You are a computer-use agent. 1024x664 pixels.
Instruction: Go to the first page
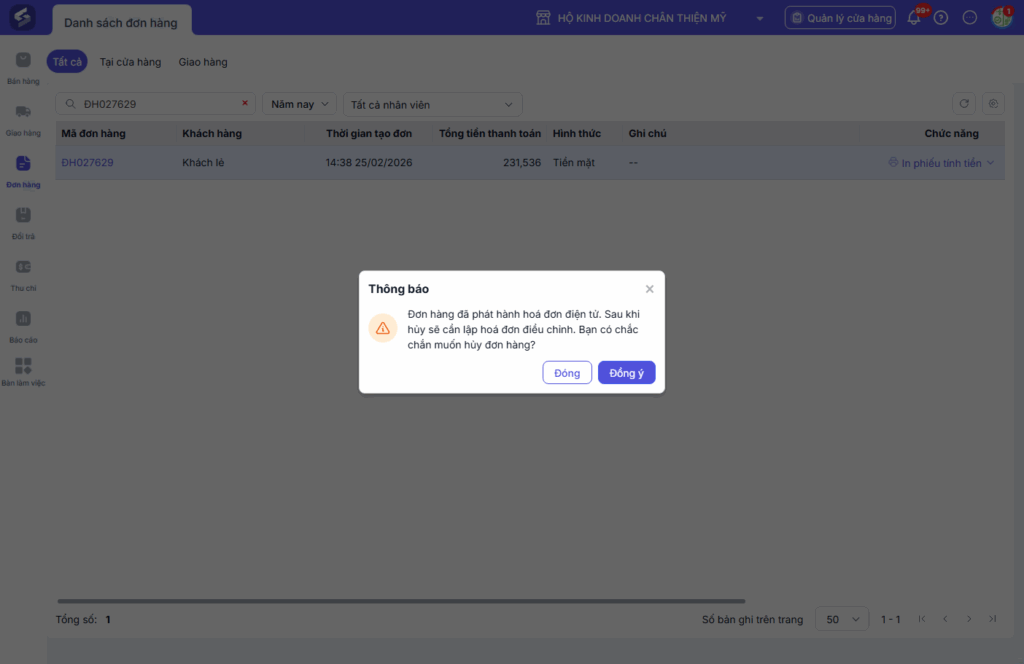pyautogui.click(x=921, y=619)
